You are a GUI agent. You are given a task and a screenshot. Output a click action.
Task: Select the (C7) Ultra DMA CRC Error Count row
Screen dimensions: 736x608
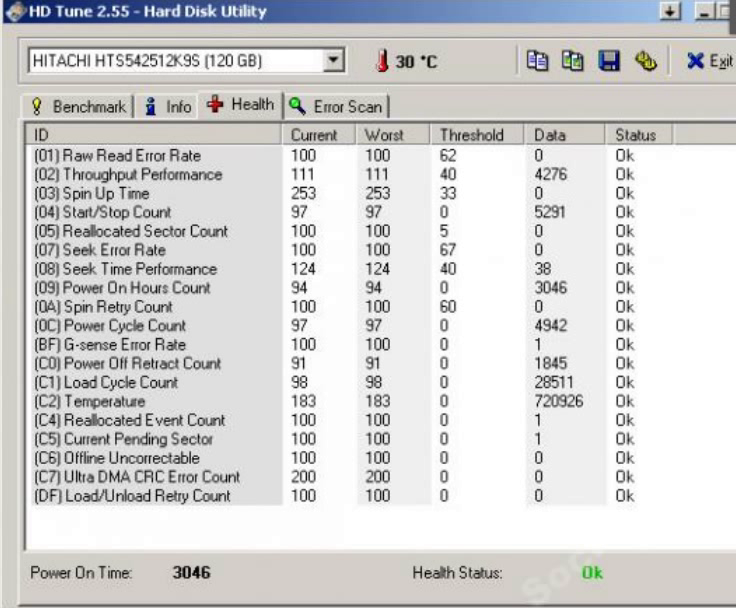coord(380,477)
